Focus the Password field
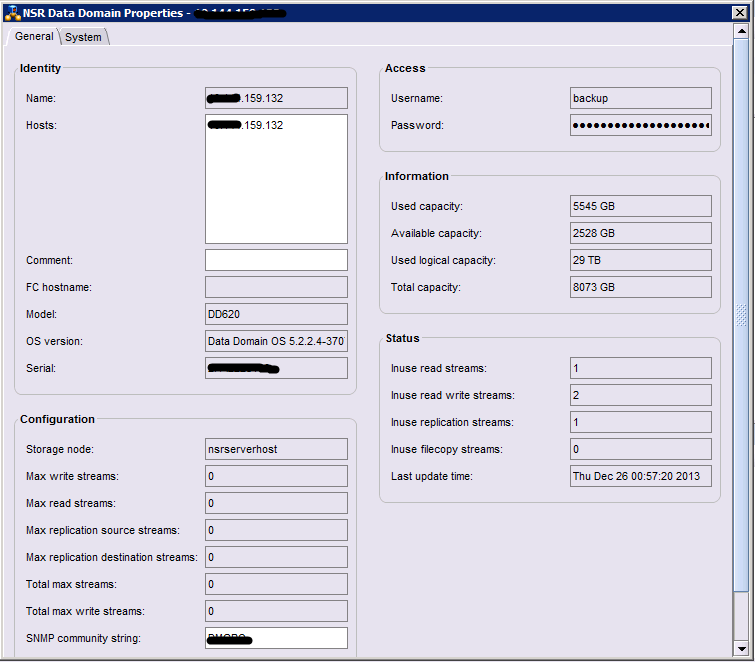The height and width of the screenshot is (662, 755). click(640, 126)
